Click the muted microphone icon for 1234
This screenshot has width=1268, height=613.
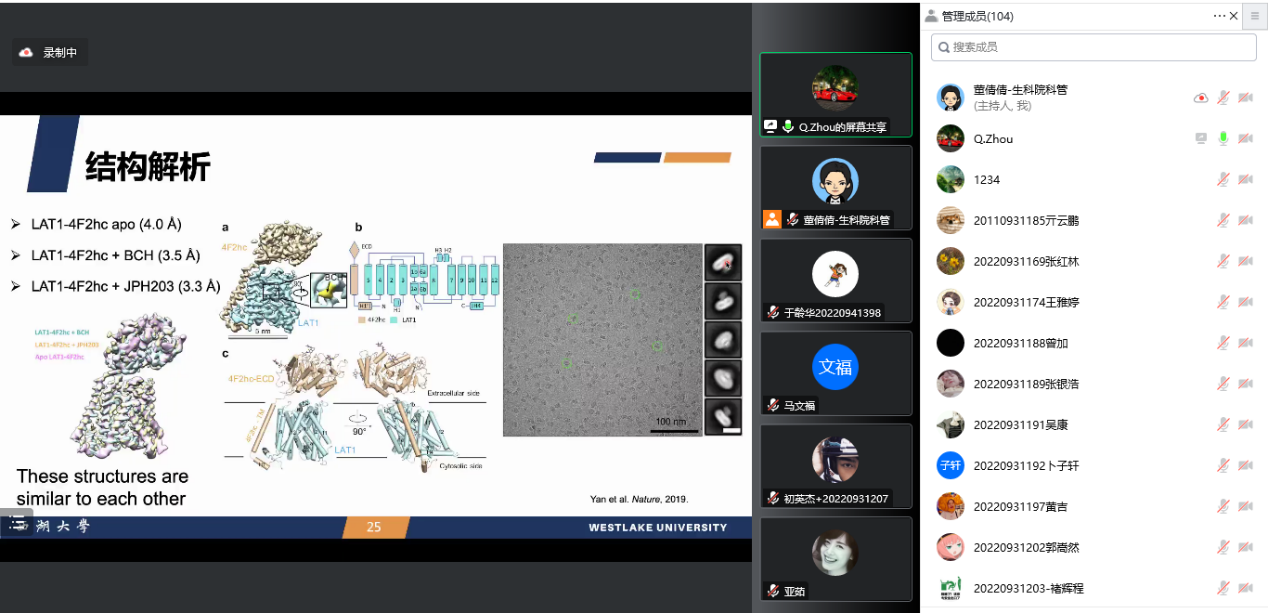pos(1222,179)
